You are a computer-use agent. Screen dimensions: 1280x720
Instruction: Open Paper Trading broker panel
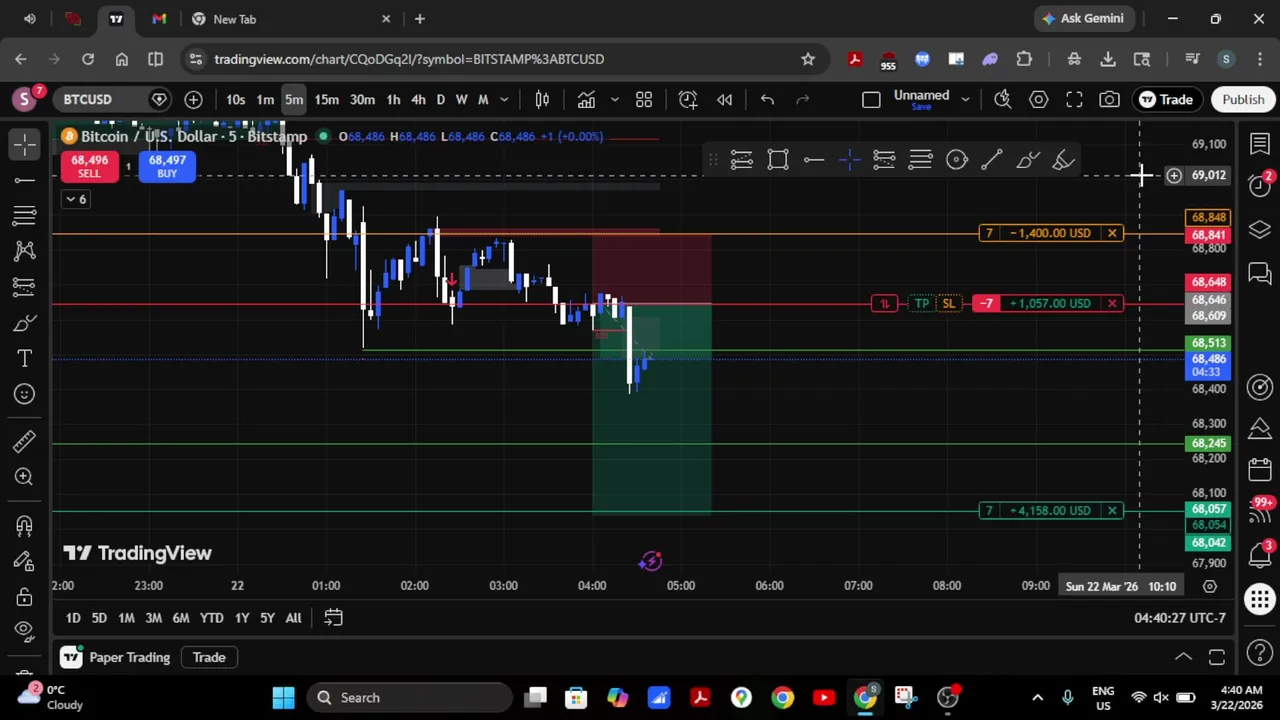click(118, 657)
